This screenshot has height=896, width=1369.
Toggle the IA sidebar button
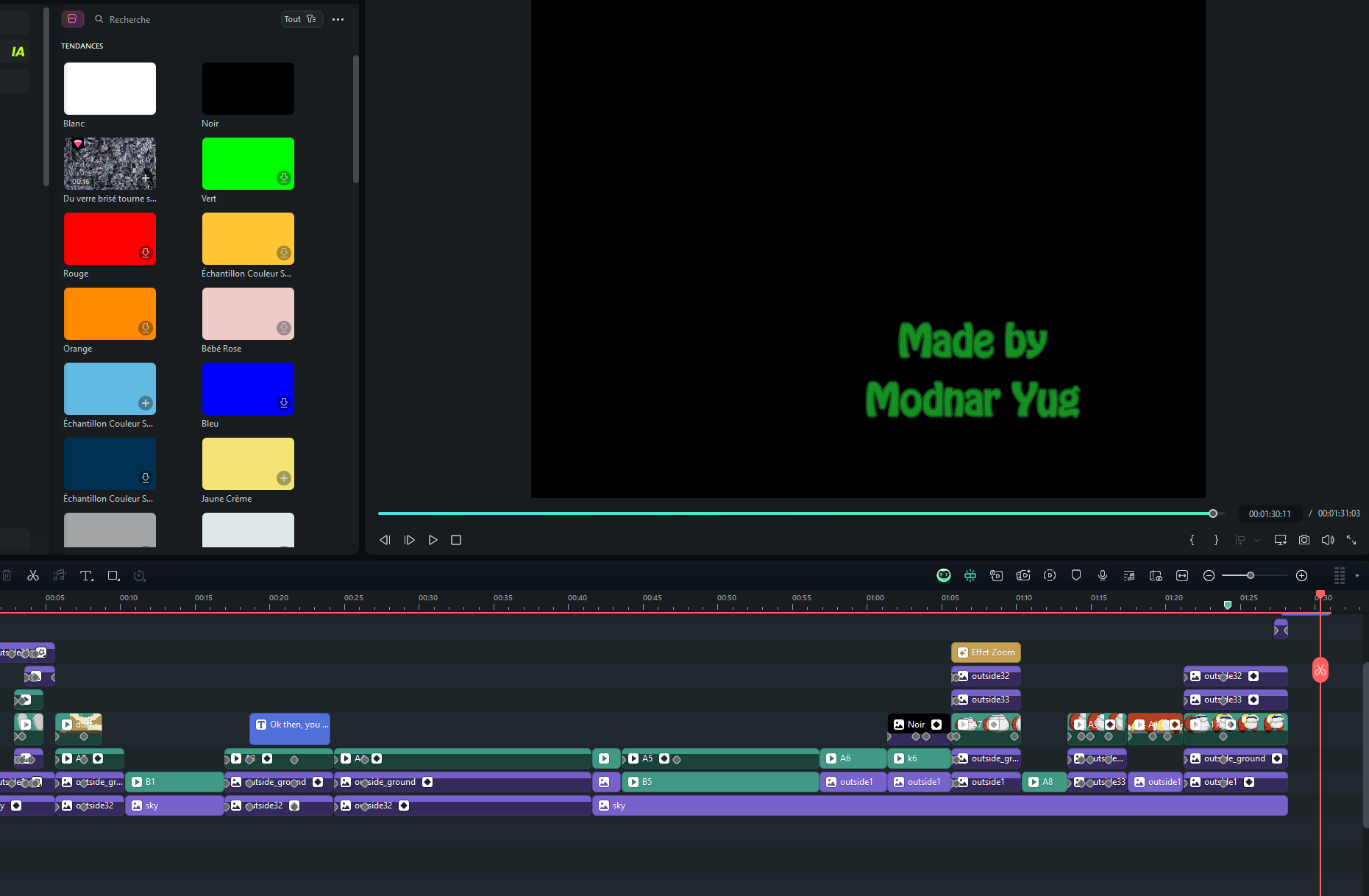(18, 51)
